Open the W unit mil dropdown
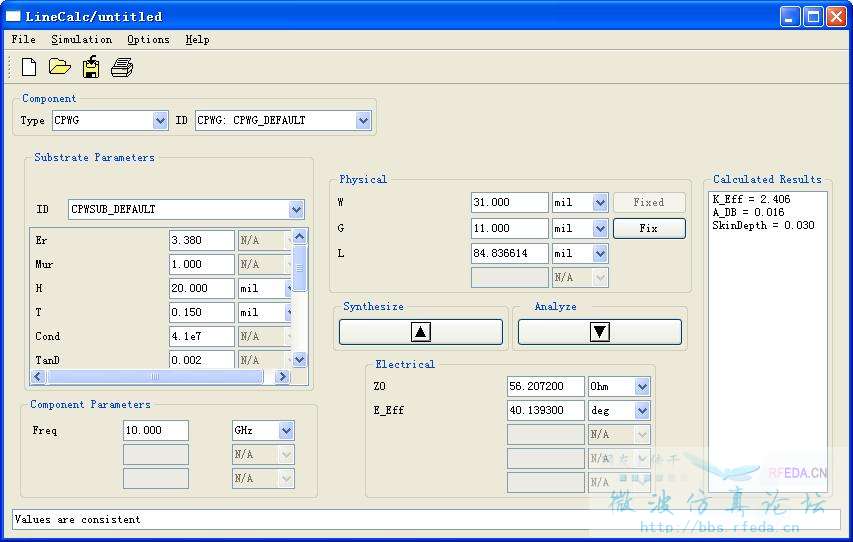853x542 pixels. 600,202
